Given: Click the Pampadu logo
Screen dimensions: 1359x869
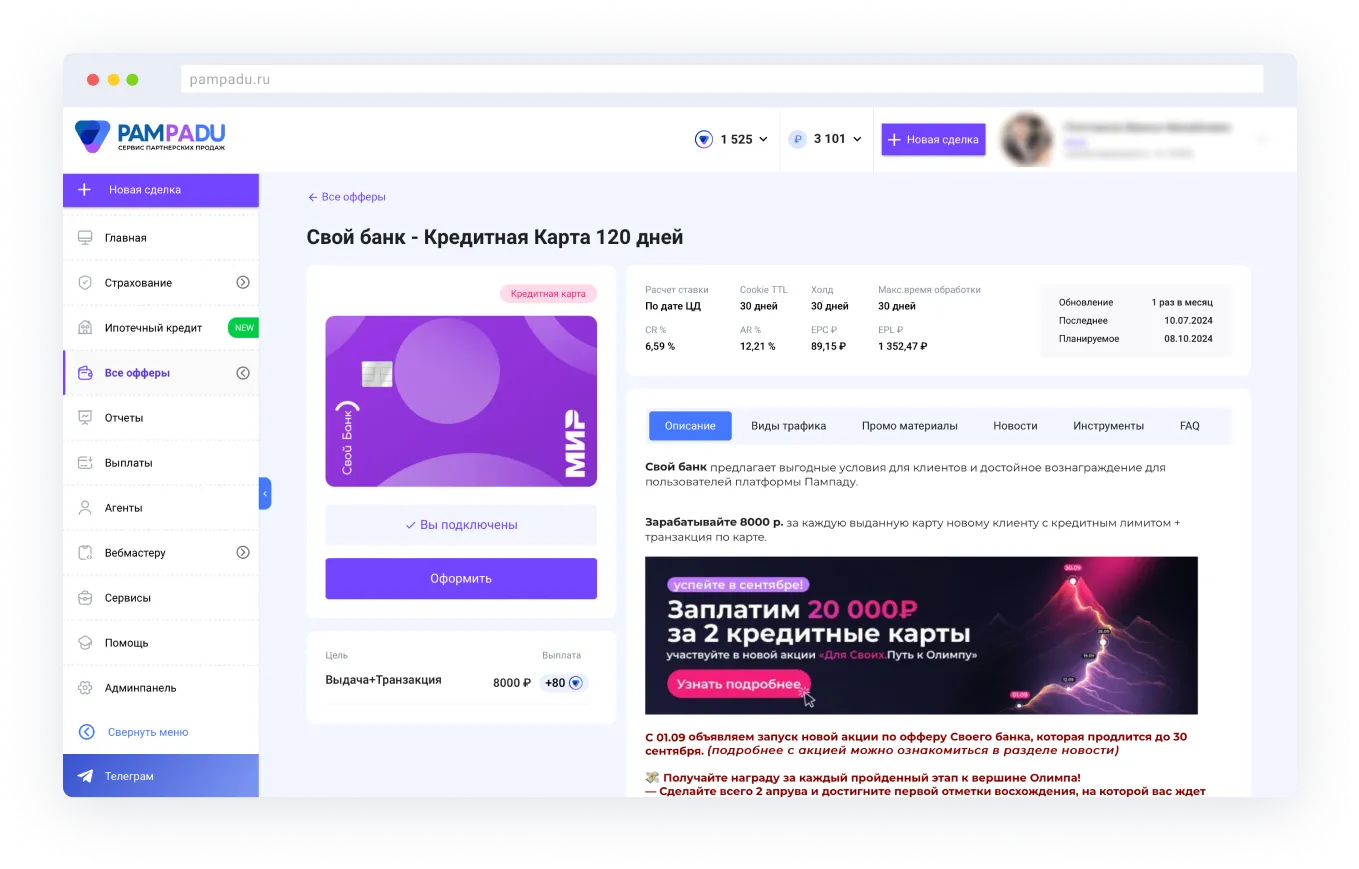Looking at the screenshot, I should 150,136.
